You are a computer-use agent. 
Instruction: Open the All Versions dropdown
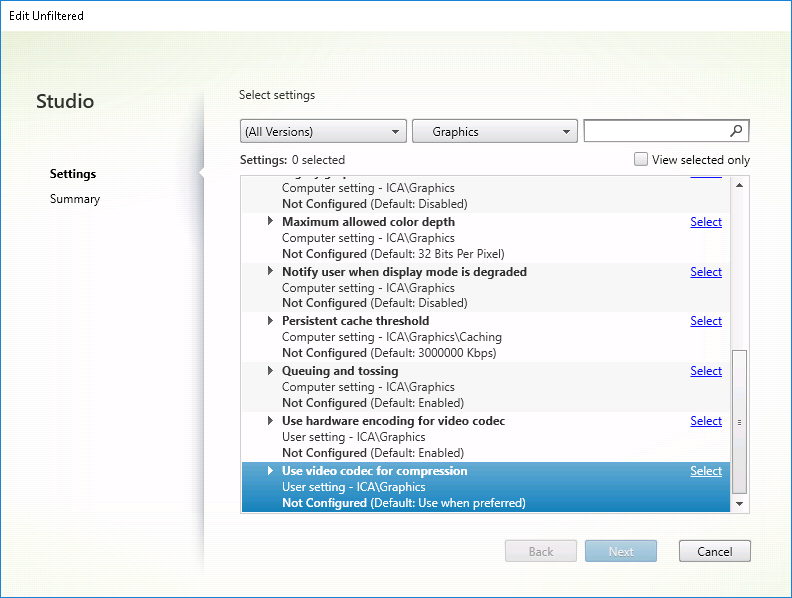point(323,131)
